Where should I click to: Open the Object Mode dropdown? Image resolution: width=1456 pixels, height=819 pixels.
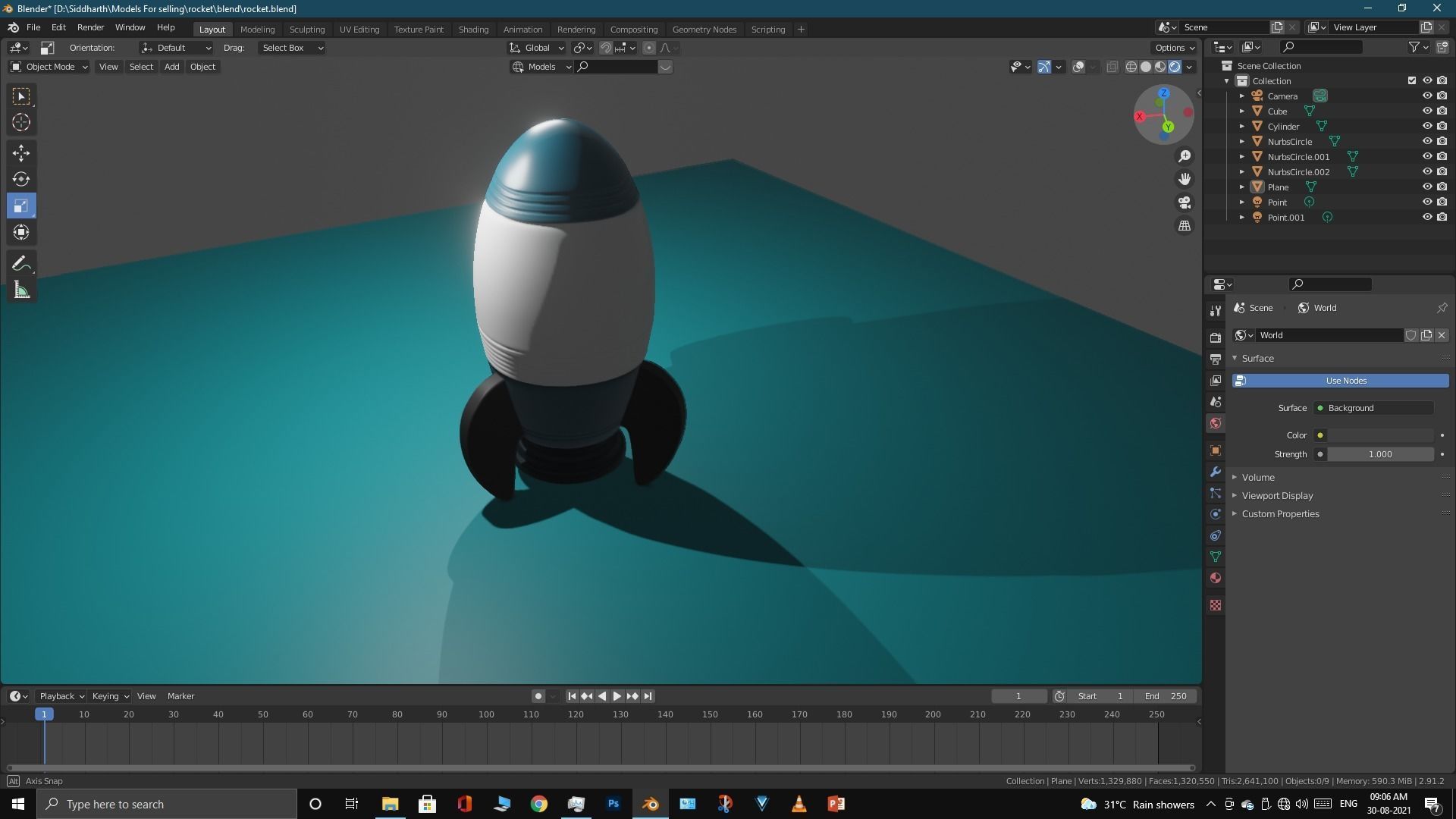[x=49, y=67]
